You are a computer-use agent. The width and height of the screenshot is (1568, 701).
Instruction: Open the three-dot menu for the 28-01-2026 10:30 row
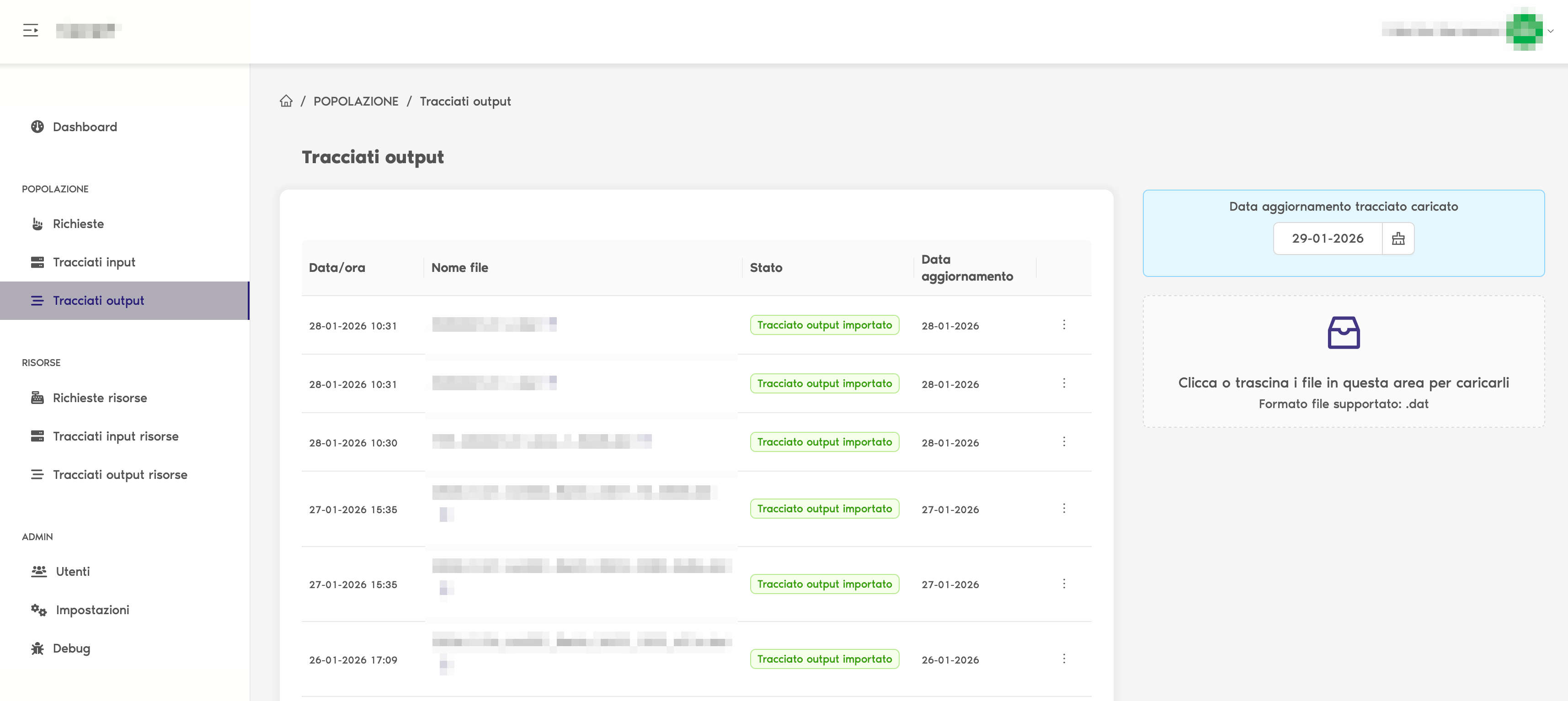tap(1064, 442)
